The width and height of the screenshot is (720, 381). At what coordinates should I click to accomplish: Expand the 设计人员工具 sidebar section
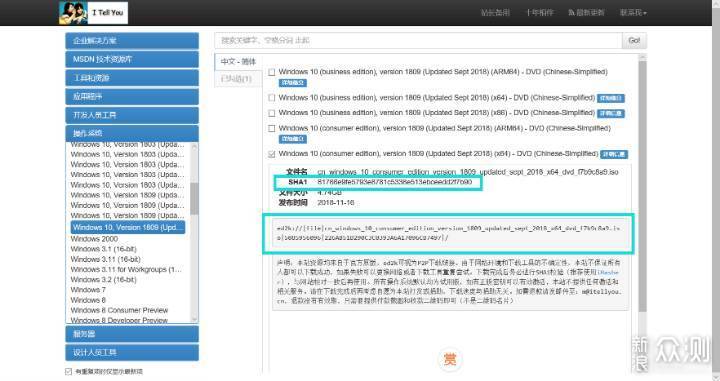point(132,353)
